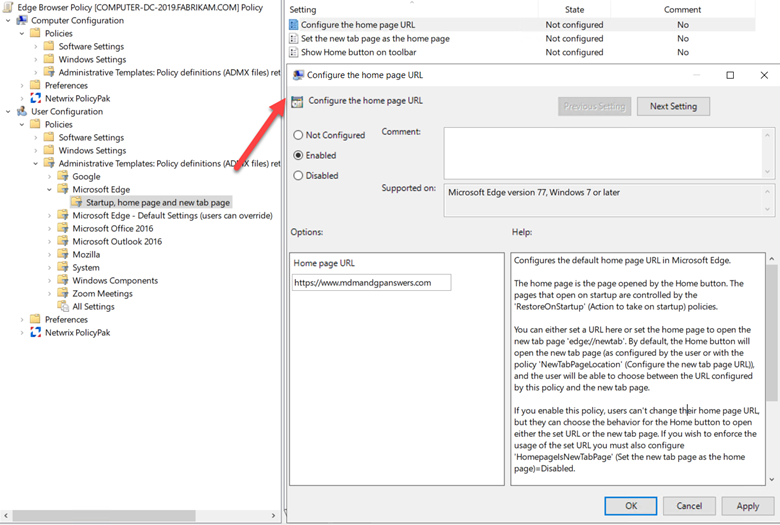
Task: Click Cancel in the policy dialog
Action: point(689,506)
